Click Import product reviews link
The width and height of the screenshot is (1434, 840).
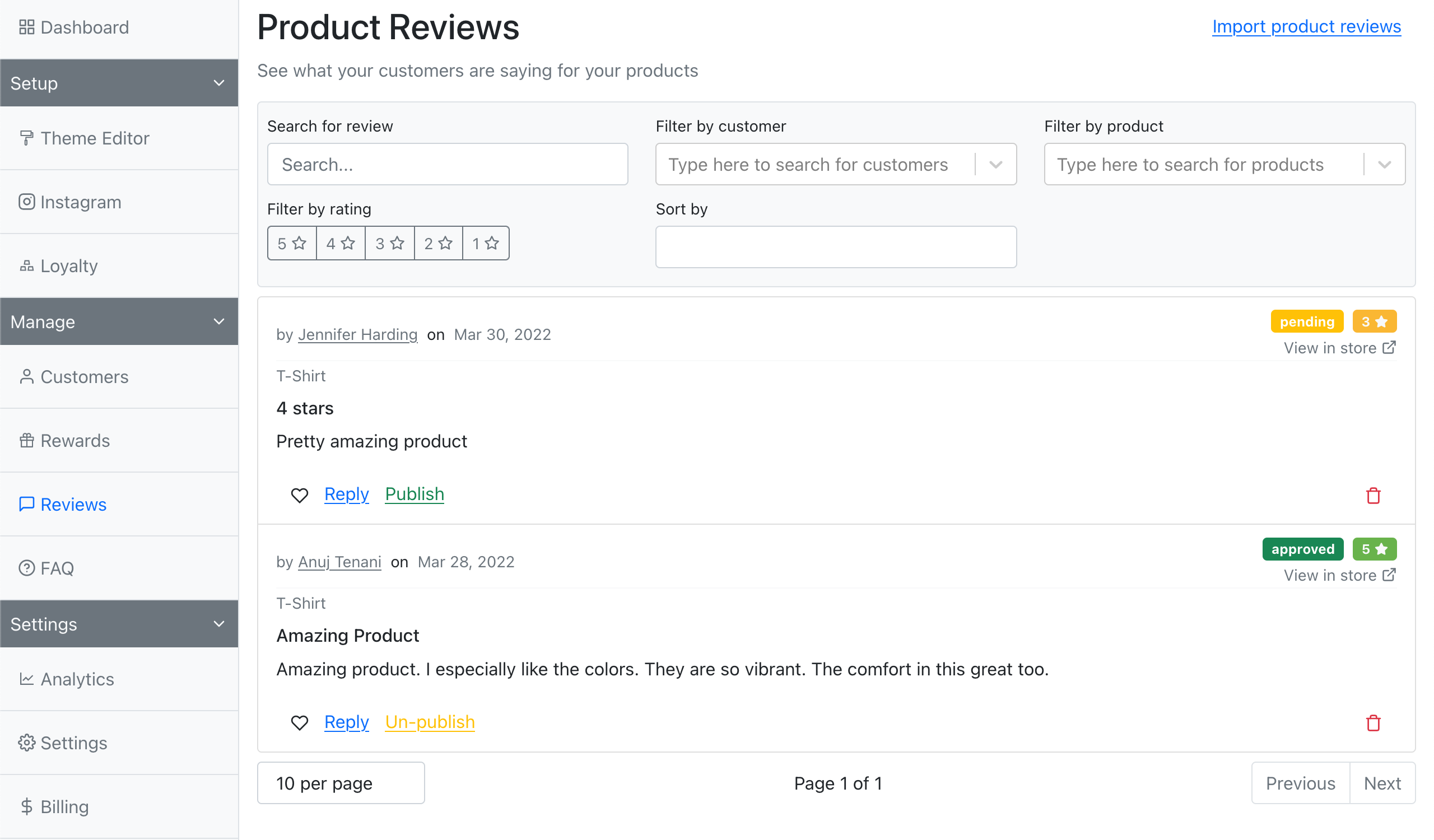pos(1306,26)
